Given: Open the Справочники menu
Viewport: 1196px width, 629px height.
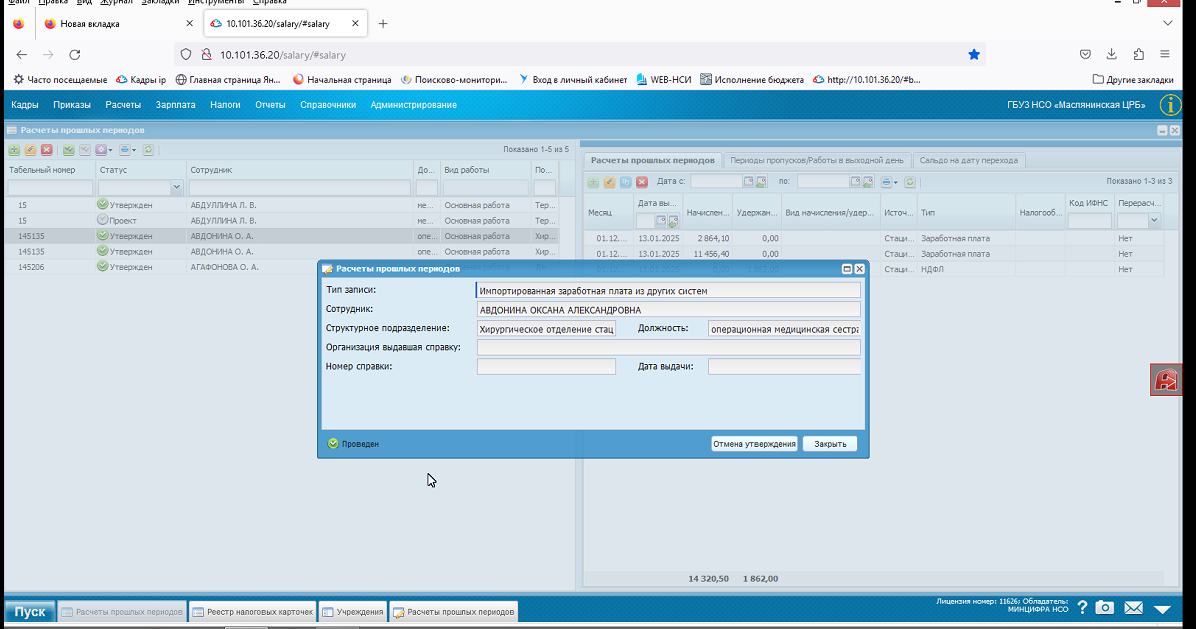Looking at the screenshot, I should (x=328, y=105).
